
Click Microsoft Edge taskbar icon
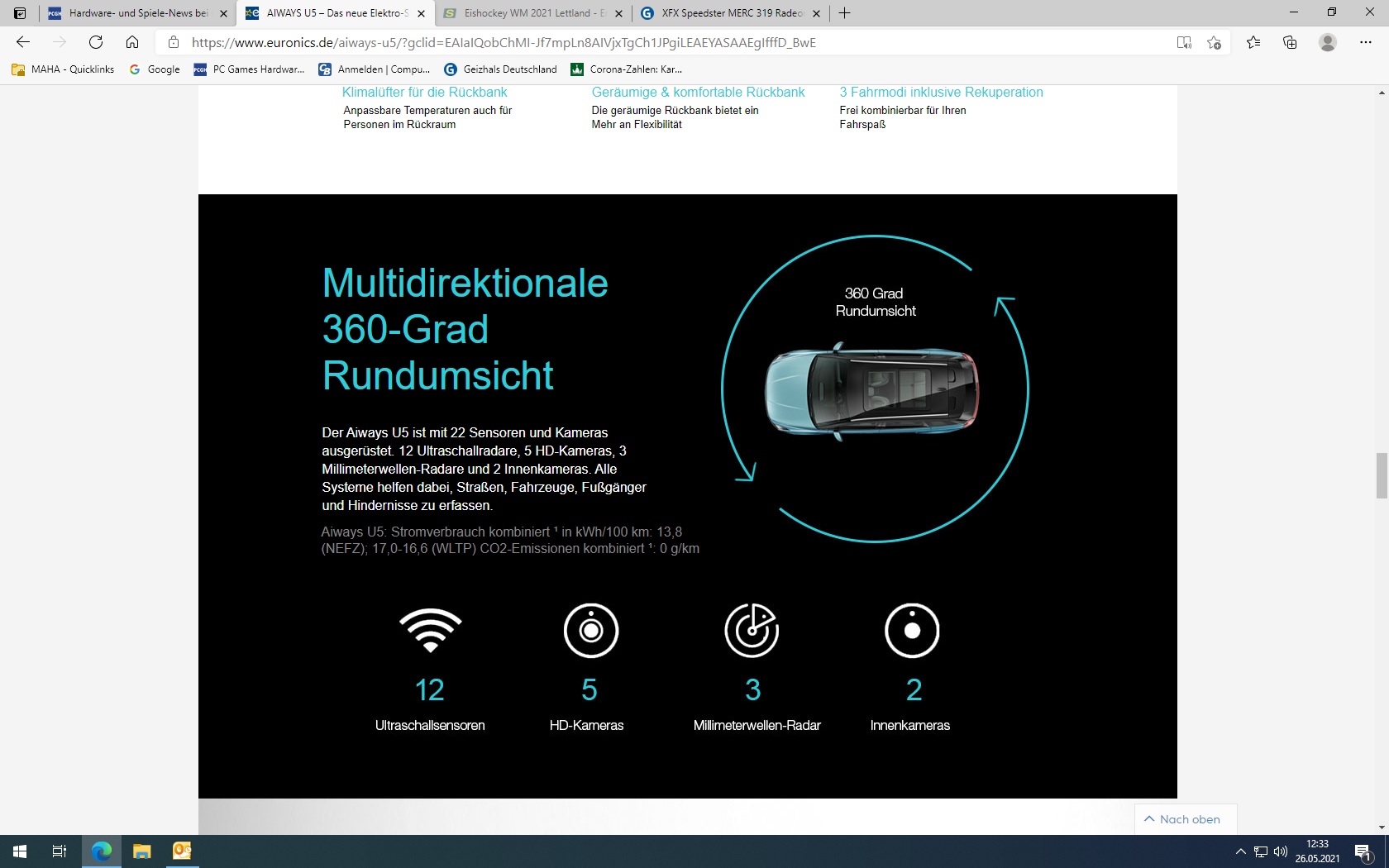click(x=101, y=851)
